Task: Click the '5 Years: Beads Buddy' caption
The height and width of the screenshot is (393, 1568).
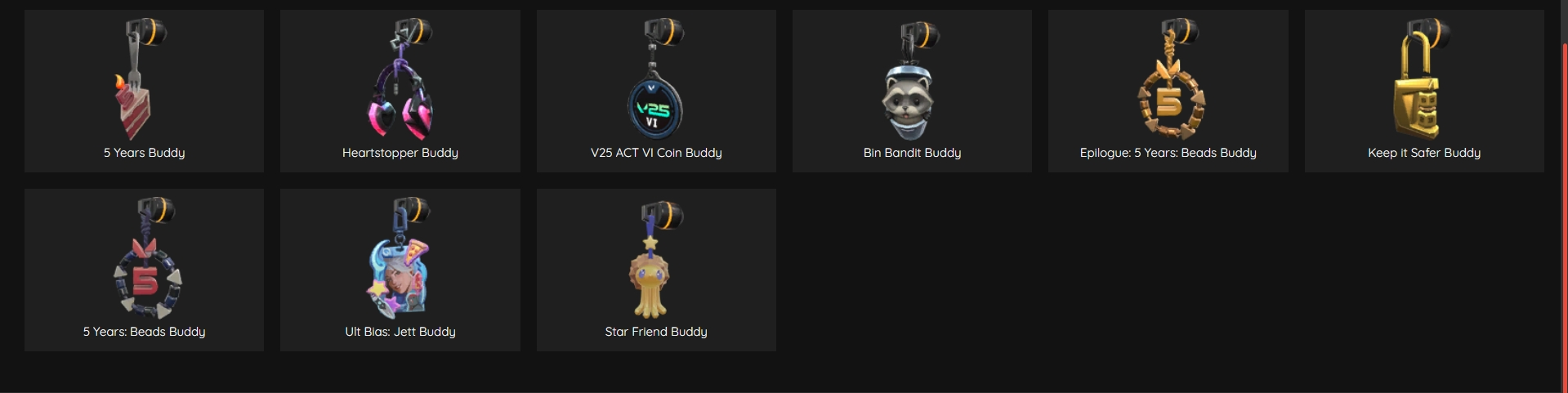Action: pos(145,332)
